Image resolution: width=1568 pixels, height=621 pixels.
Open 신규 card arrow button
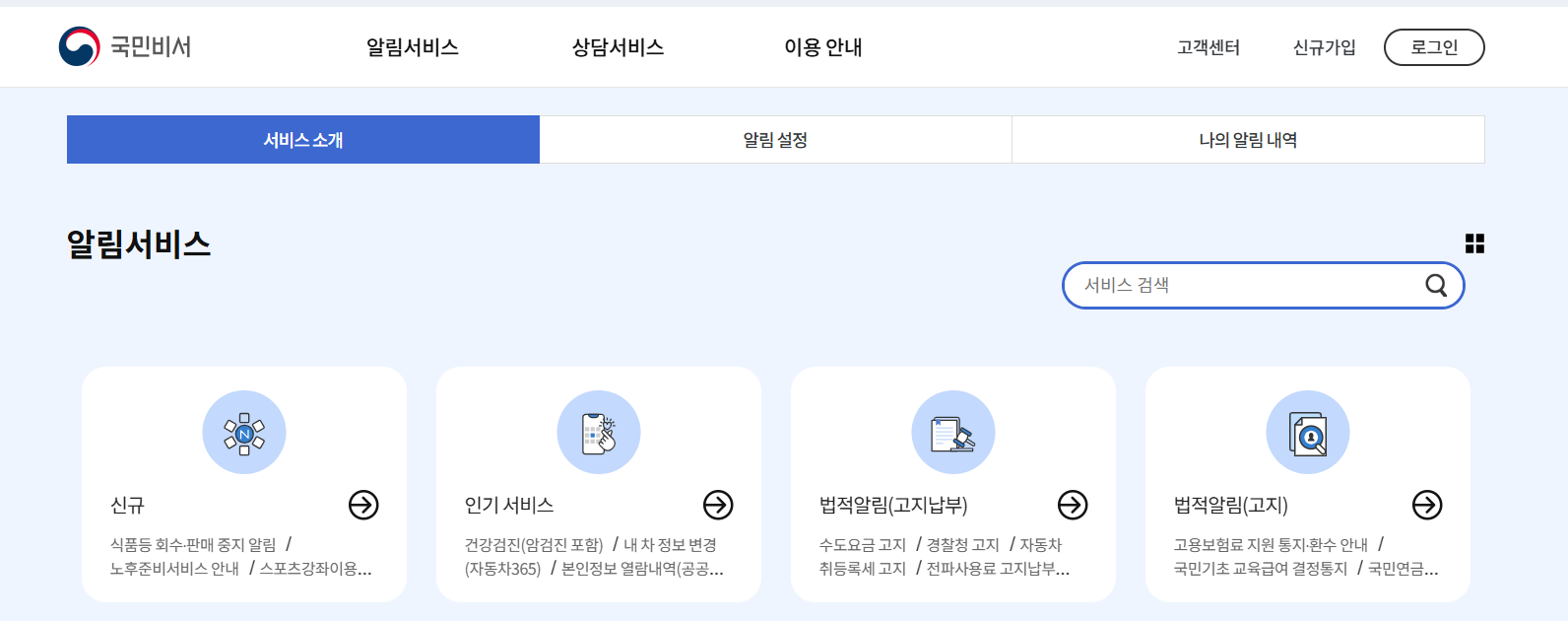click(x=363, y=505)
